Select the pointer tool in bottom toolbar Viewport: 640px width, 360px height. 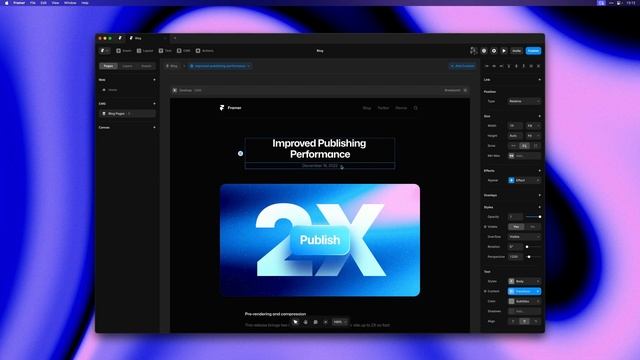point(296,322)
